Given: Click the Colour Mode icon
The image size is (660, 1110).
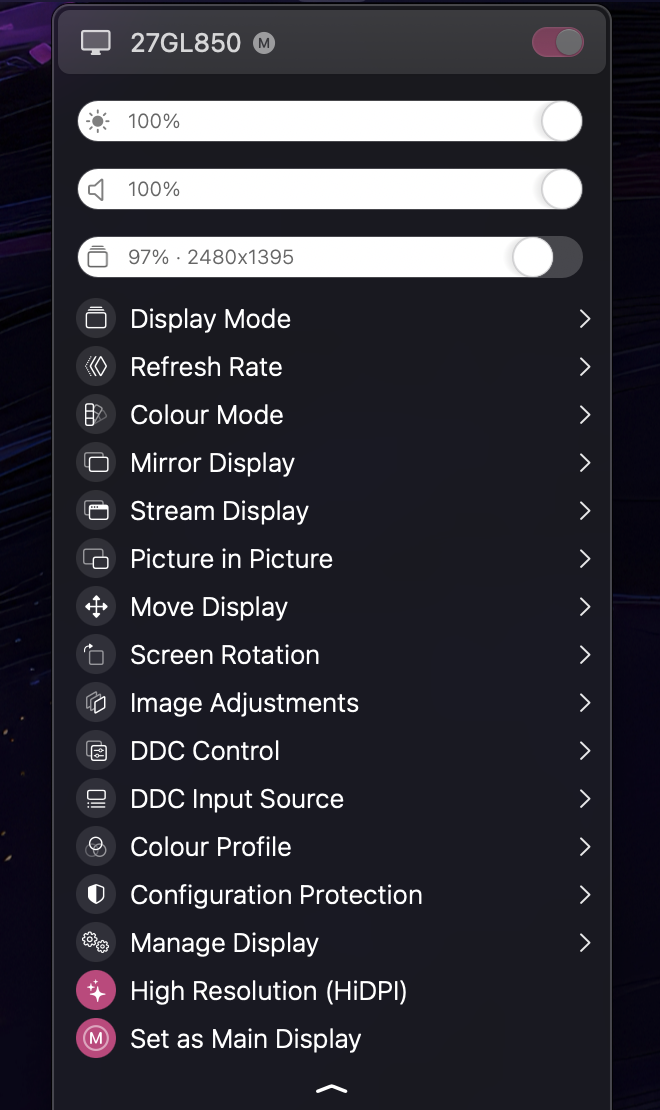Looking at the screenshot, I should click(x=96, y=415).
